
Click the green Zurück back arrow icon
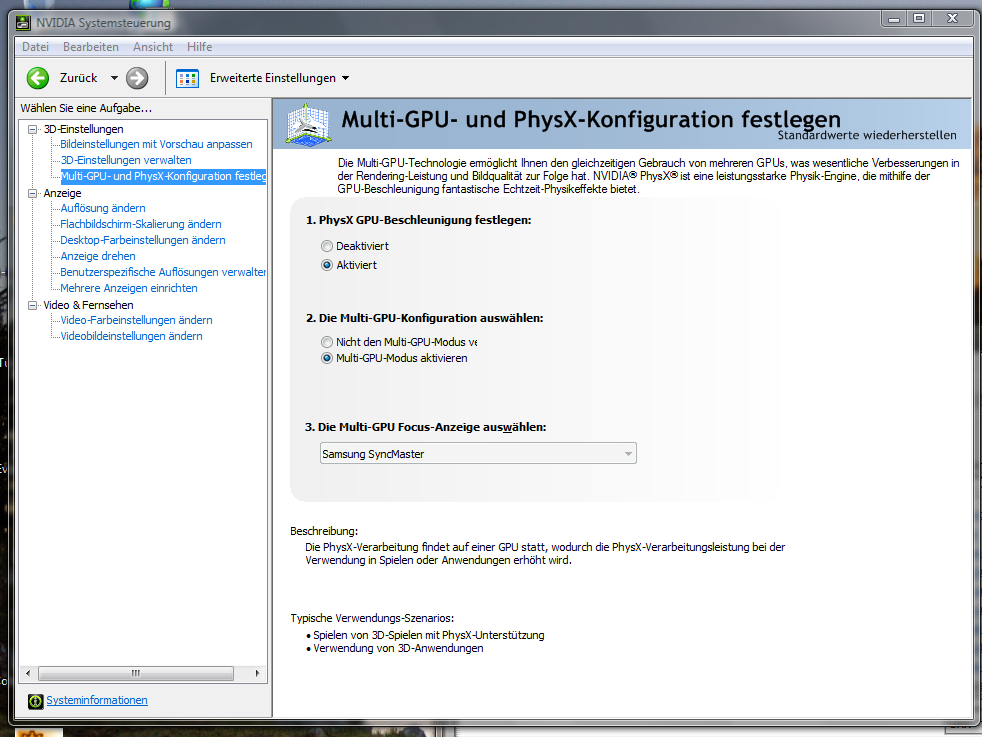point(38,78)
